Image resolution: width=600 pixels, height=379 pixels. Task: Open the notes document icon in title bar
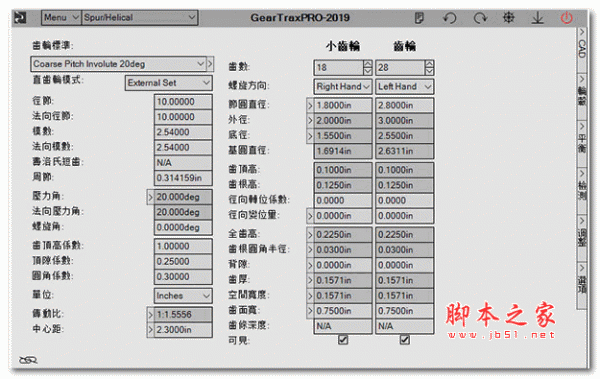419,18
